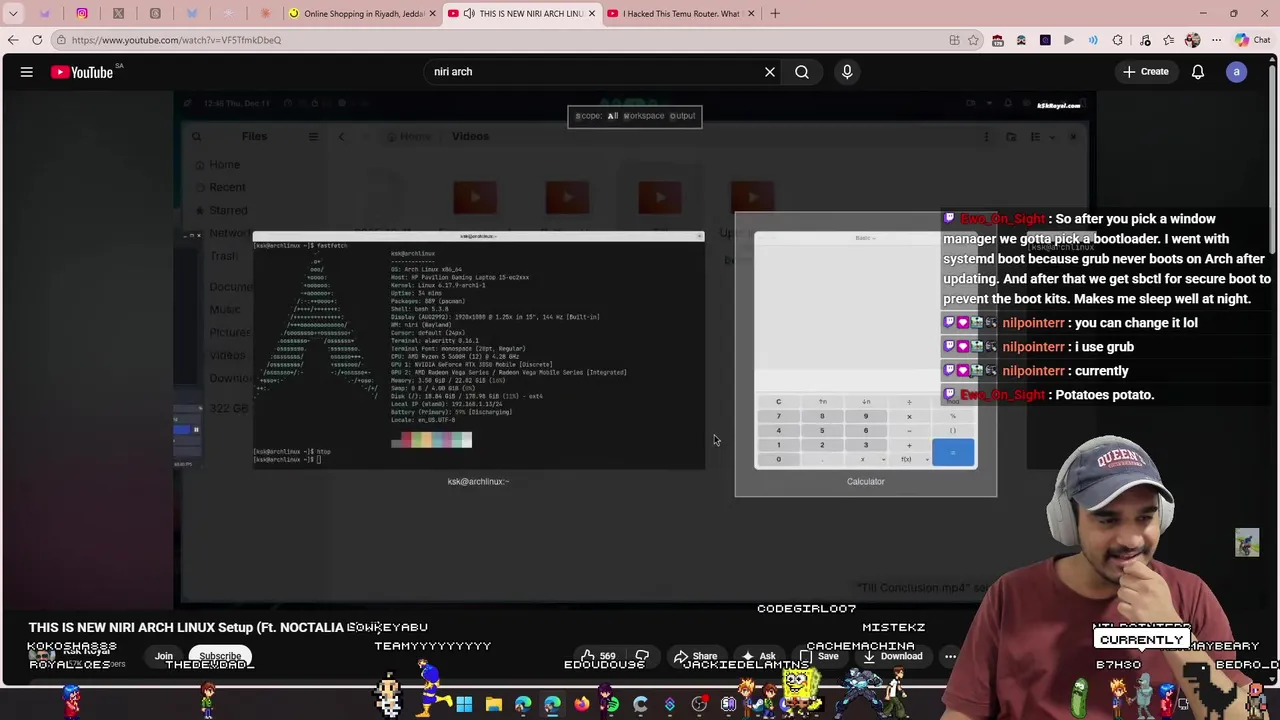Go back in the browser
This screenshot has width=1280, height=720.
(13, 40)
